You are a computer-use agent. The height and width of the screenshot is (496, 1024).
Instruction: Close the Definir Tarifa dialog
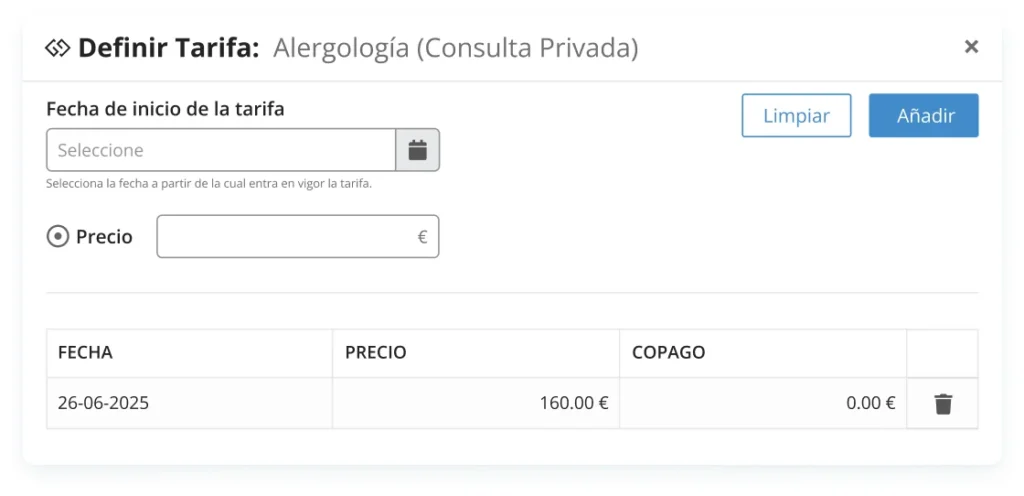pyautogui.click(x=971, y=46)
